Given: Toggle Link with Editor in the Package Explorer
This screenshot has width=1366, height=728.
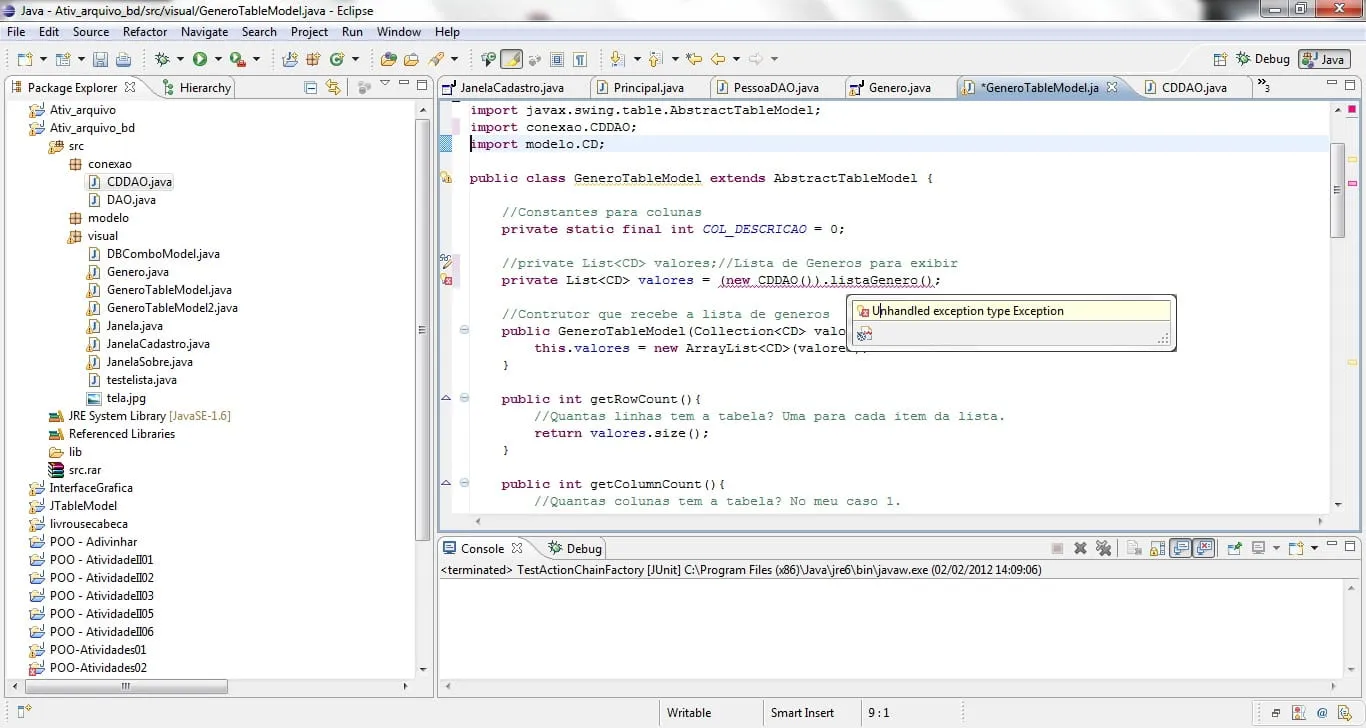Looking at the screenshot, I should 333,88.
